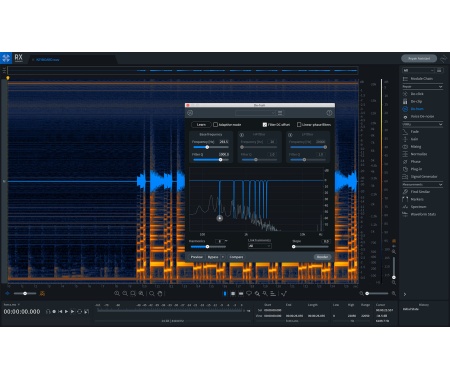
Task: Select the magic wand selection tool
Action: click(x=265, y=294)
